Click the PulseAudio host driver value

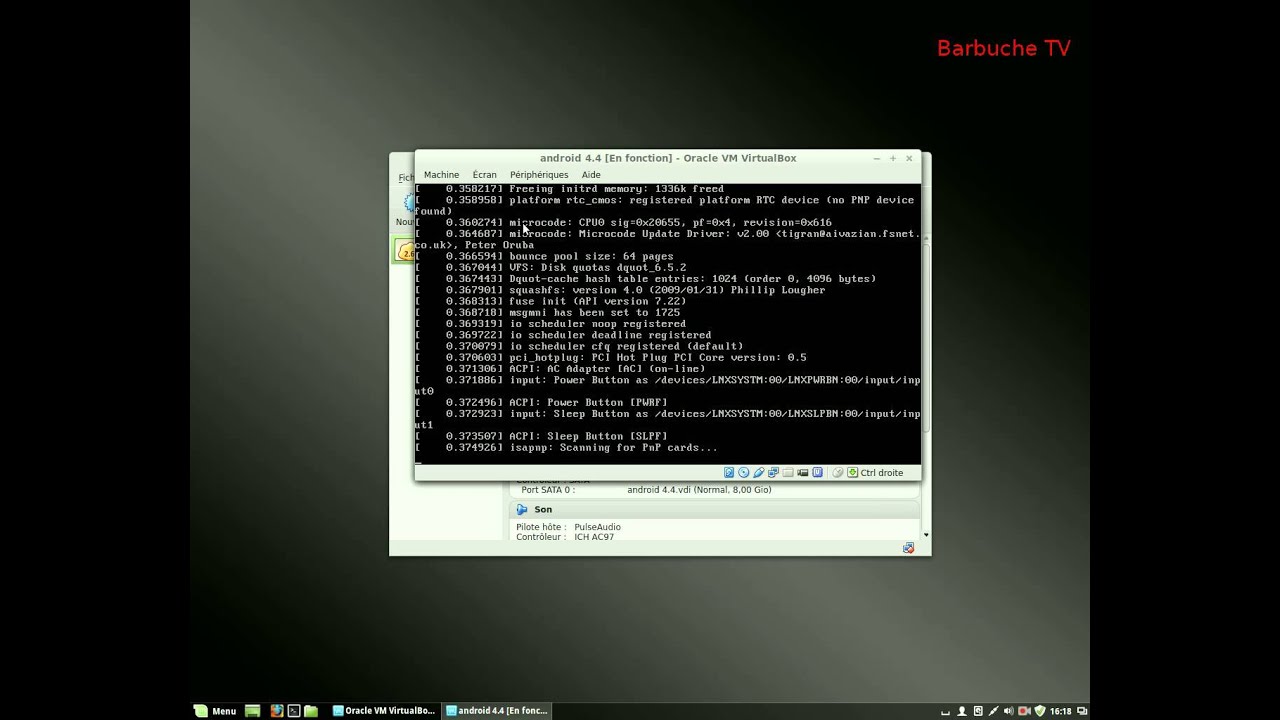pyautogui.click(x=597, y=527)
